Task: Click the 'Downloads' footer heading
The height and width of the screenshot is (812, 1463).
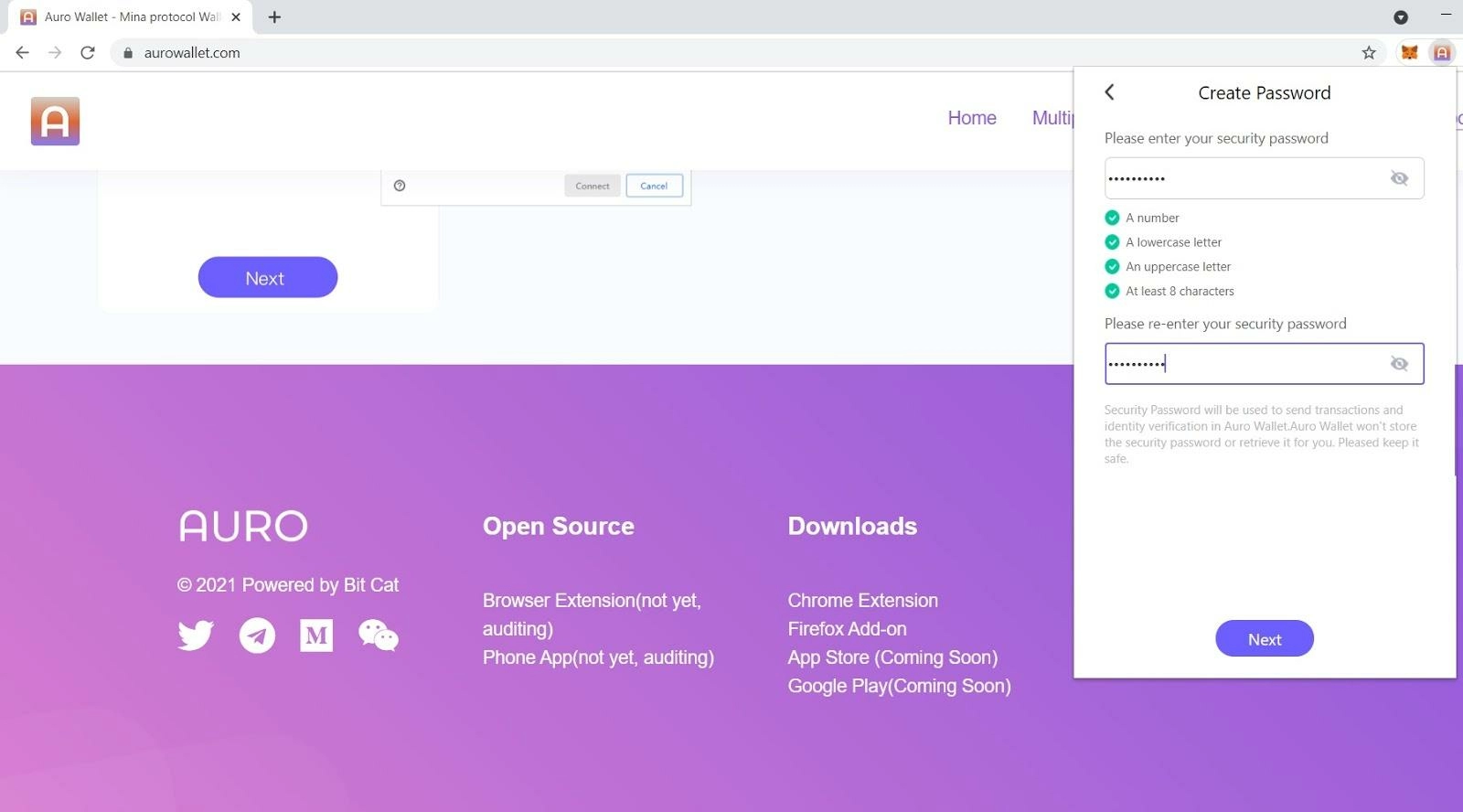Action: click(x=852, y=526)
